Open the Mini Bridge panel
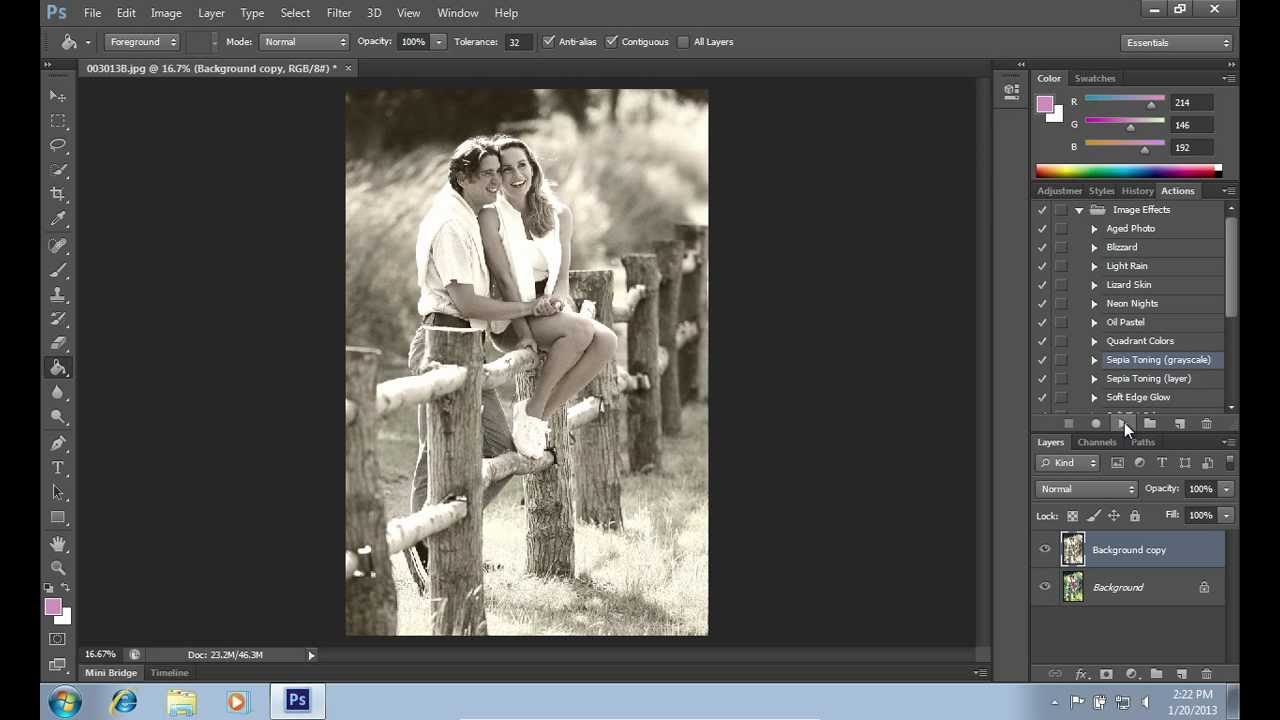This screenshot has height=720, width=1280. coord(111,673)
